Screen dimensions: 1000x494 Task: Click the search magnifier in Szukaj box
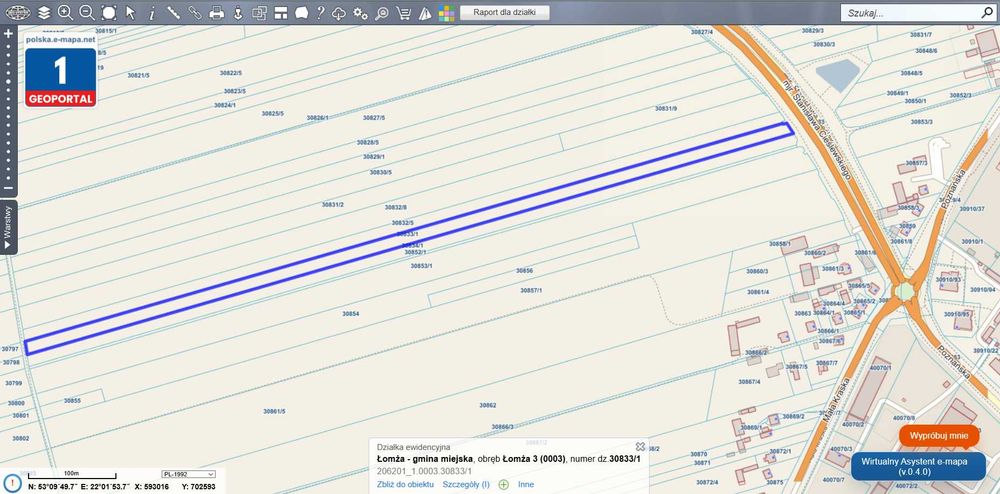[986, 12]
